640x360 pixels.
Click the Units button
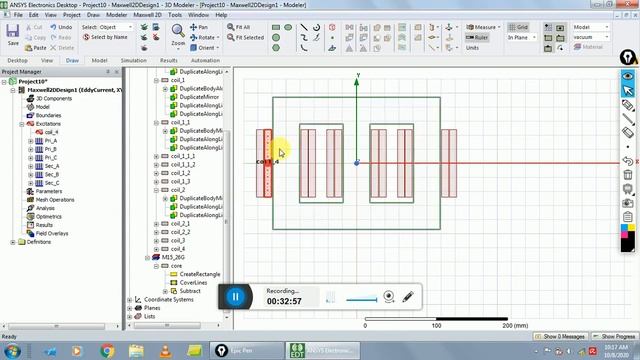click(472, 48)
